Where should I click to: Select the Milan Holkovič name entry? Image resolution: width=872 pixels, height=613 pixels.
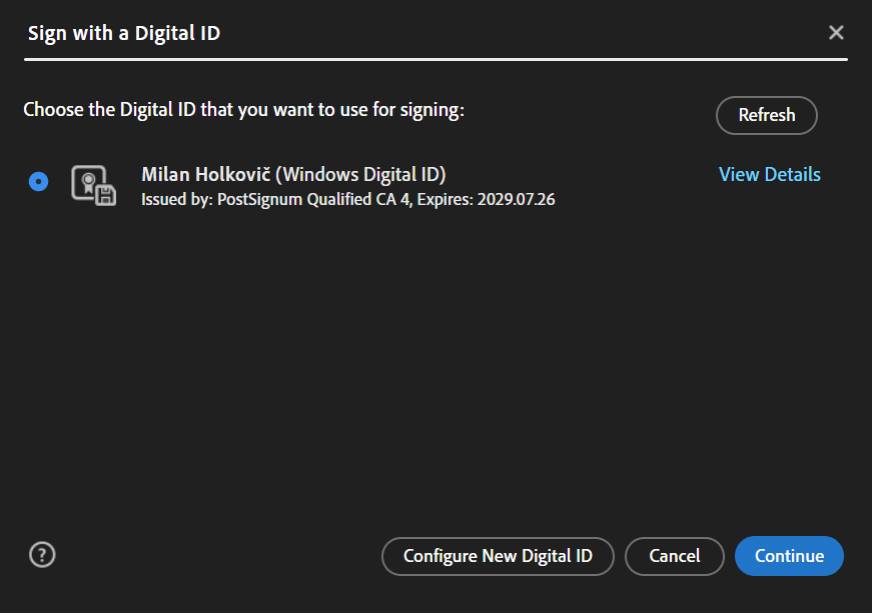(206, 175)
